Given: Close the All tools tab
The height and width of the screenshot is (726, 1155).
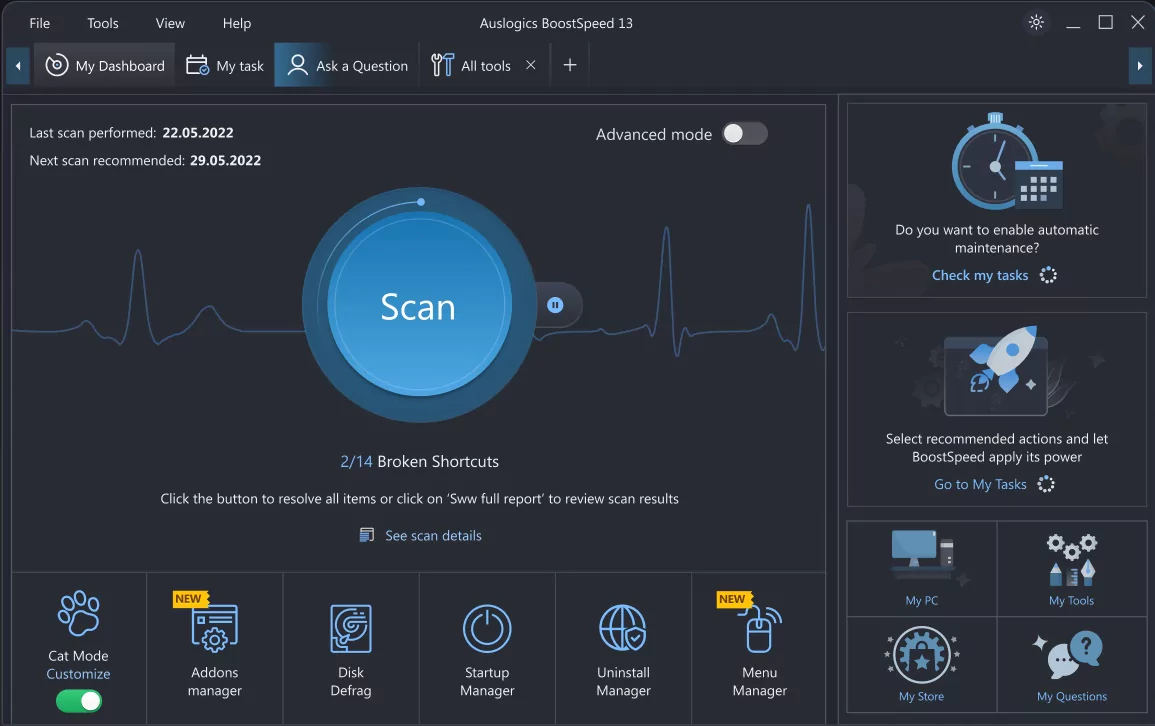Looking at the screenshot, I should coord(530,65).
